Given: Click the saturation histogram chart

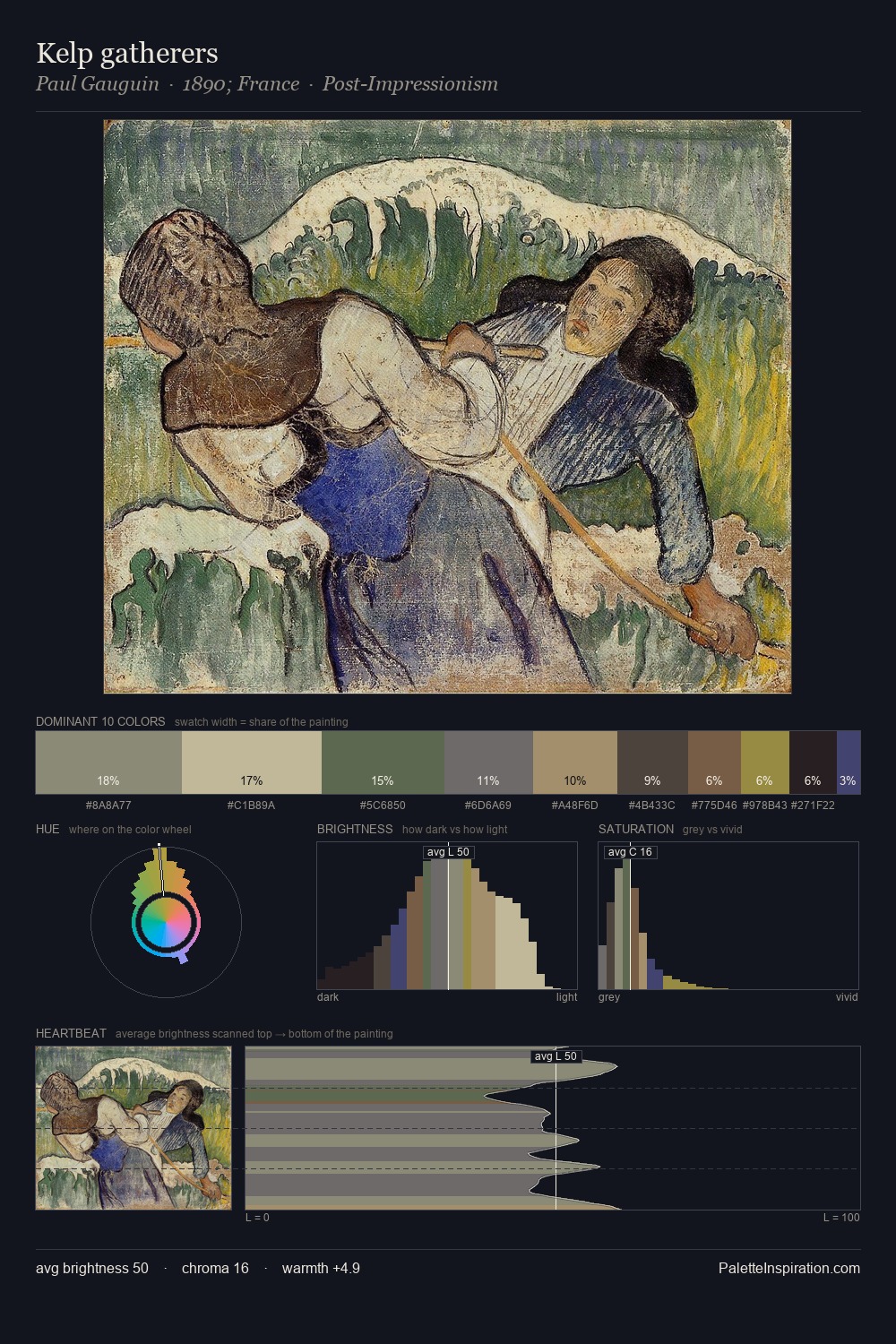Looking at the screenshot, I should coord(728,916).
